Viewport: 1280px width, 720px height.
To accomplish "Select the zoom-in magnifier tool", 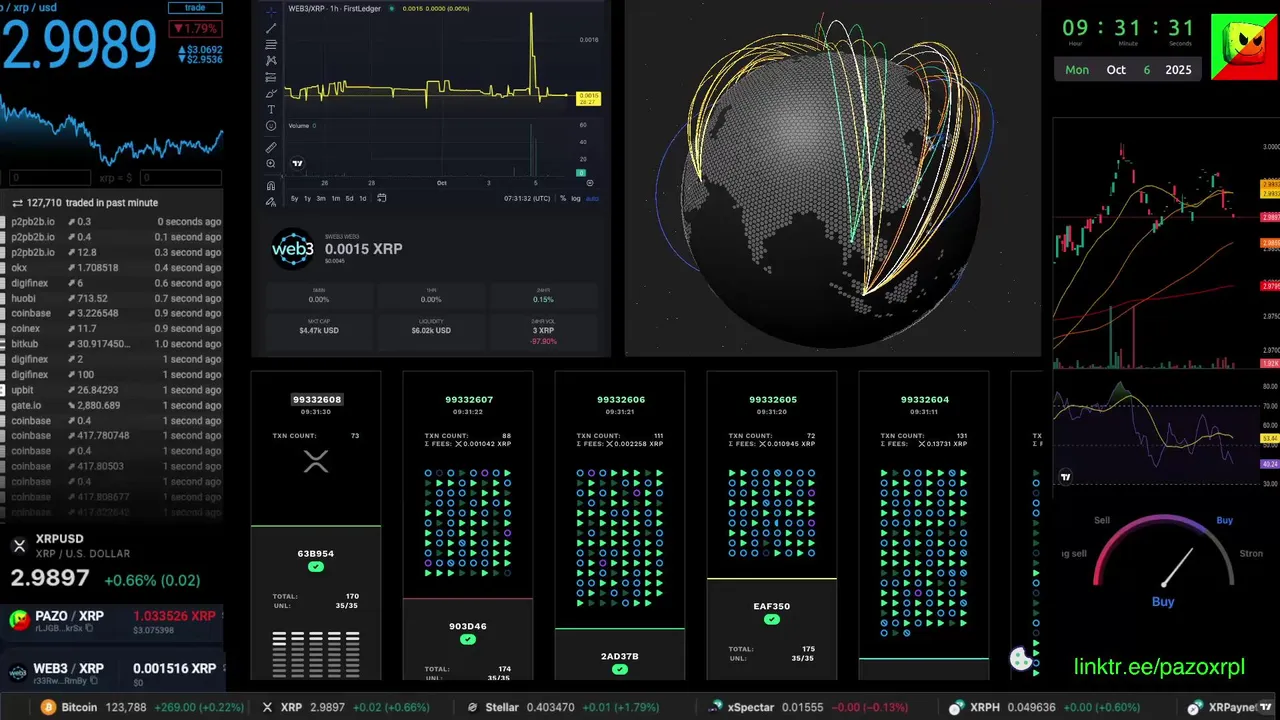I will tap(271, 163).
